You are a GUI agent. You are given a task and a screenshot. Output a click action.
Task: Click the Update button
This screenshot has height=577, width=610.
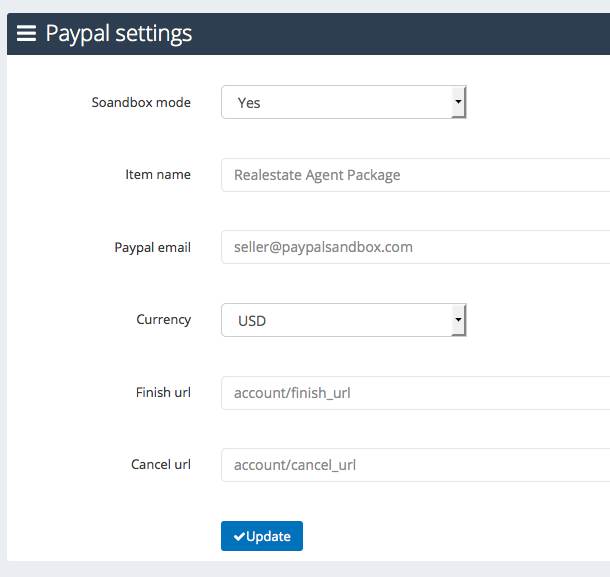[262, 536]
